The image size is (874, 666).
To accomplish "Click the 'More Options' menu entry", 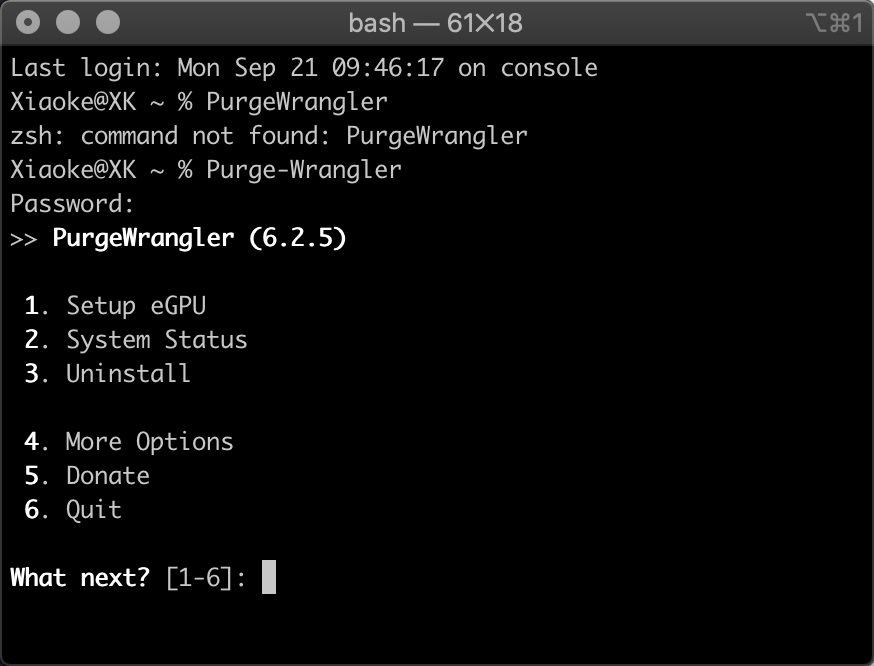I will click(x=149, y=442).
